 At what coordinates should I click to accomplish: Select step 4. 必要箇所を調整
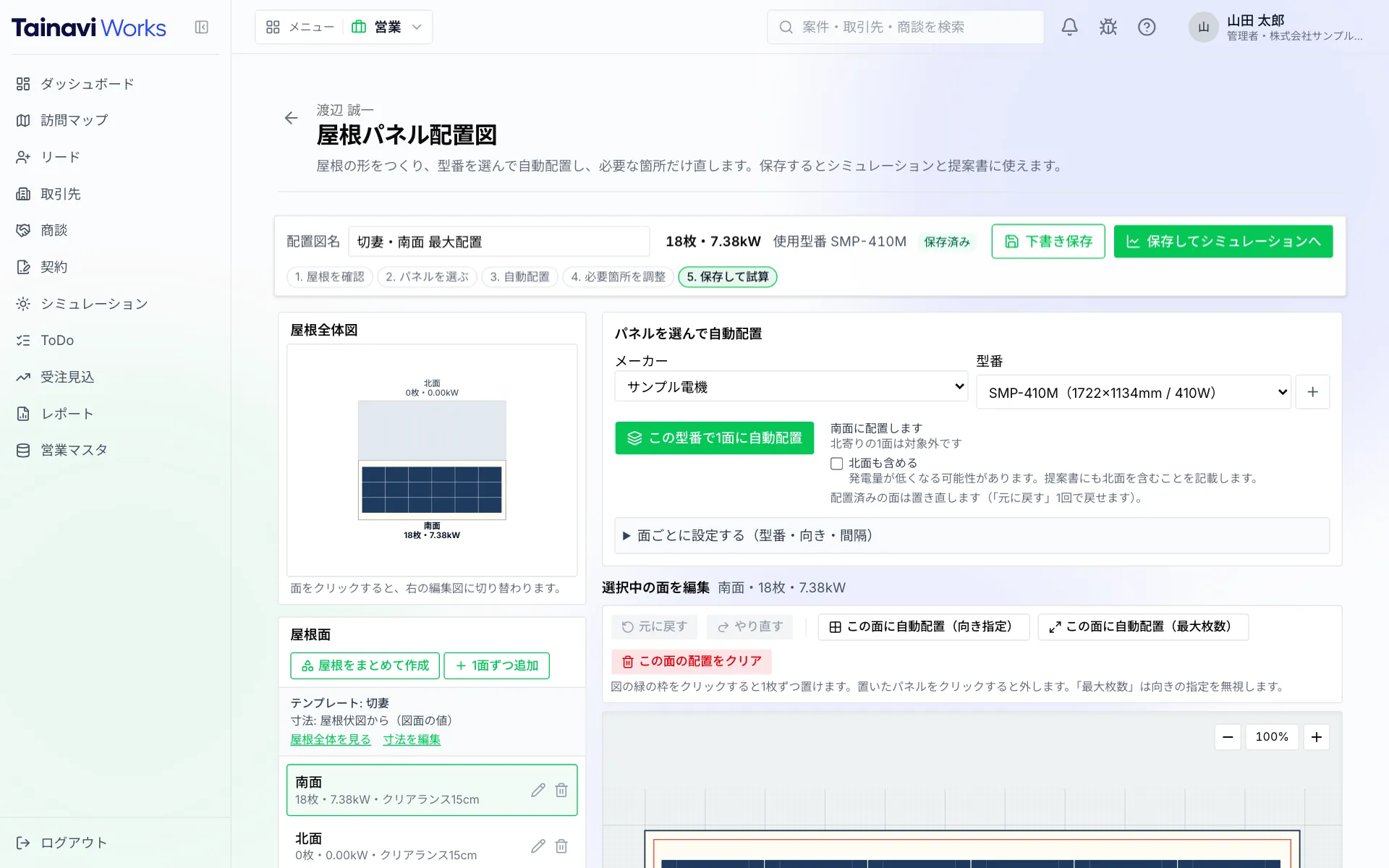pyautogui.click(x=618, y=277)
